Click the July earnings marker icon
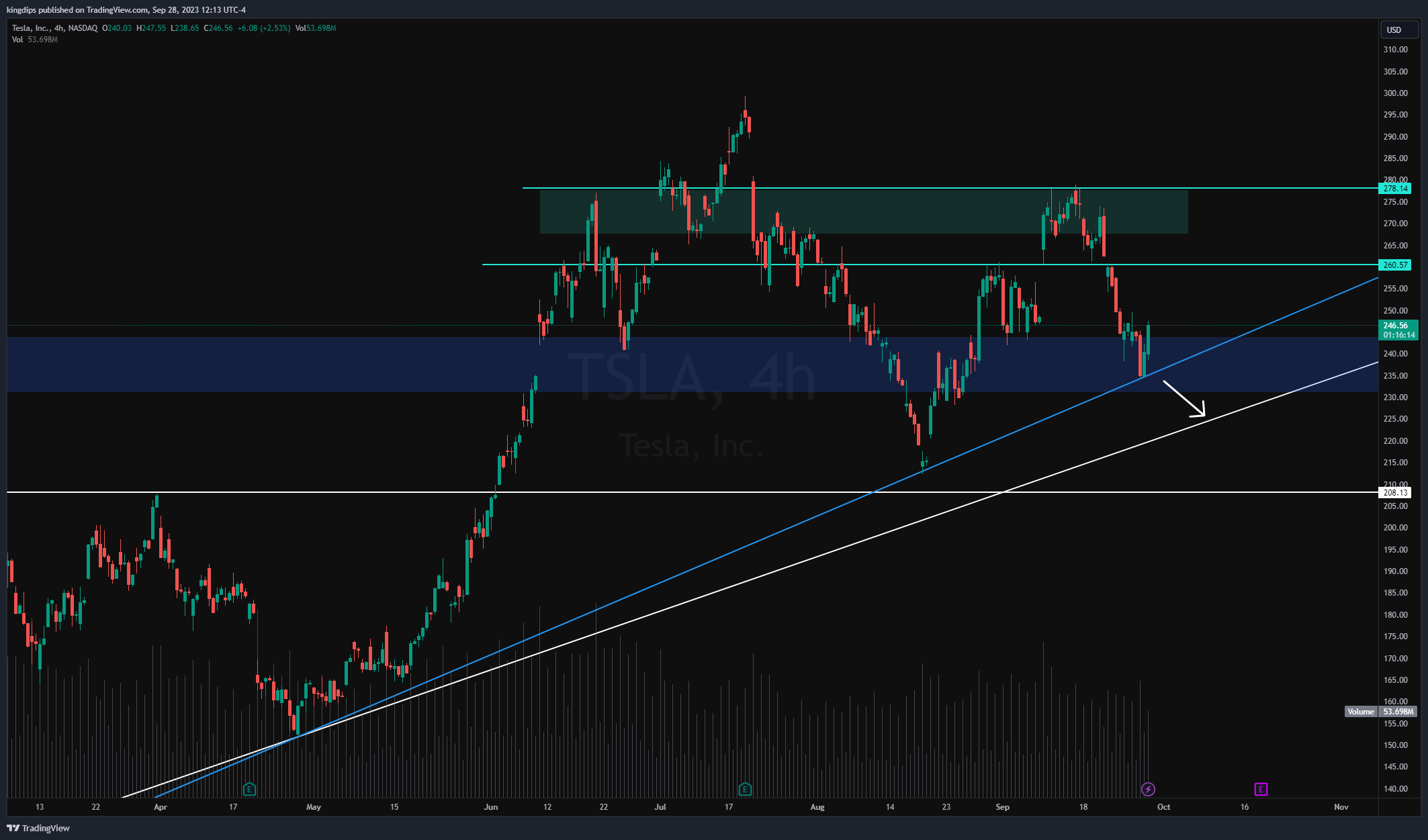The width and height of the screenshot is (1428, 840). click(744, 789)
